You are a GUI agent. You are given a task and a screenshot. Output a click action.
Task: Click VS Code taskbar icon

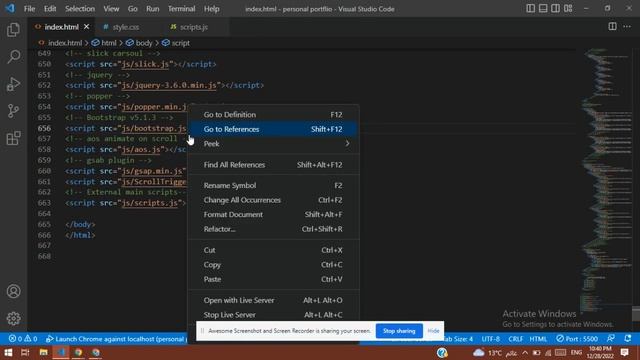(61, 352)
